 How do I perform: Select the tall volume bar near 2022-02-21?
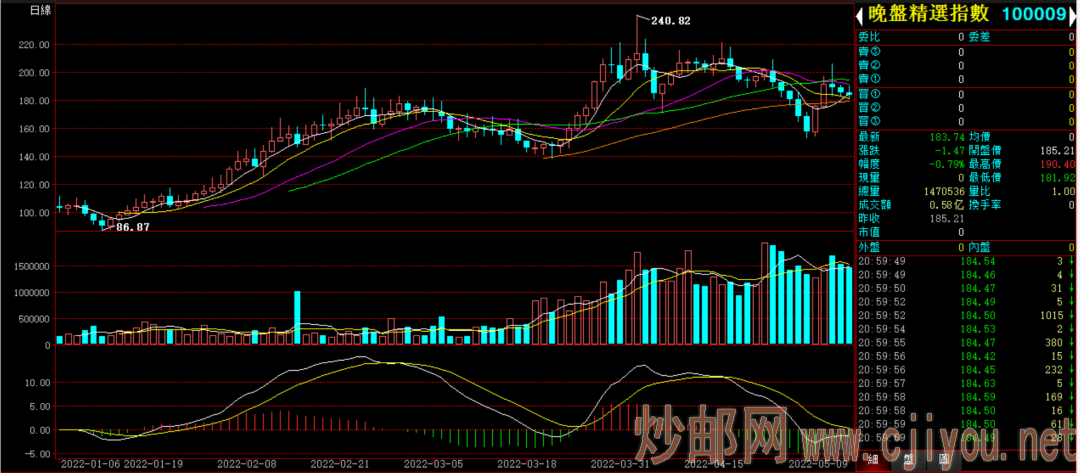(297, 318)
